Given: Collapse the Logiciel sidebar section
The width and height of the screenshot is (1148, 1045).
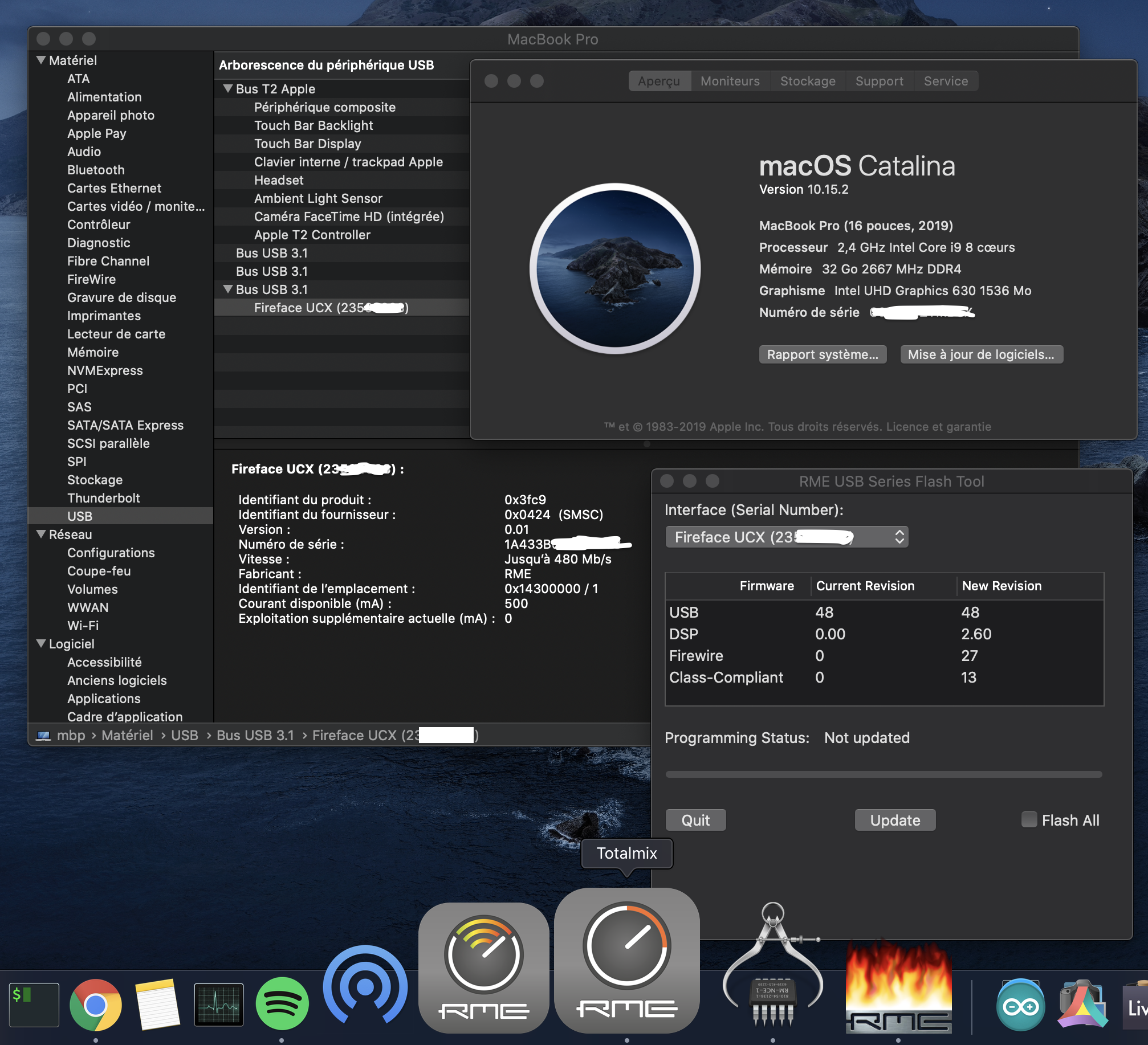Looking at the screenshot, I should [x=41, y=643].
